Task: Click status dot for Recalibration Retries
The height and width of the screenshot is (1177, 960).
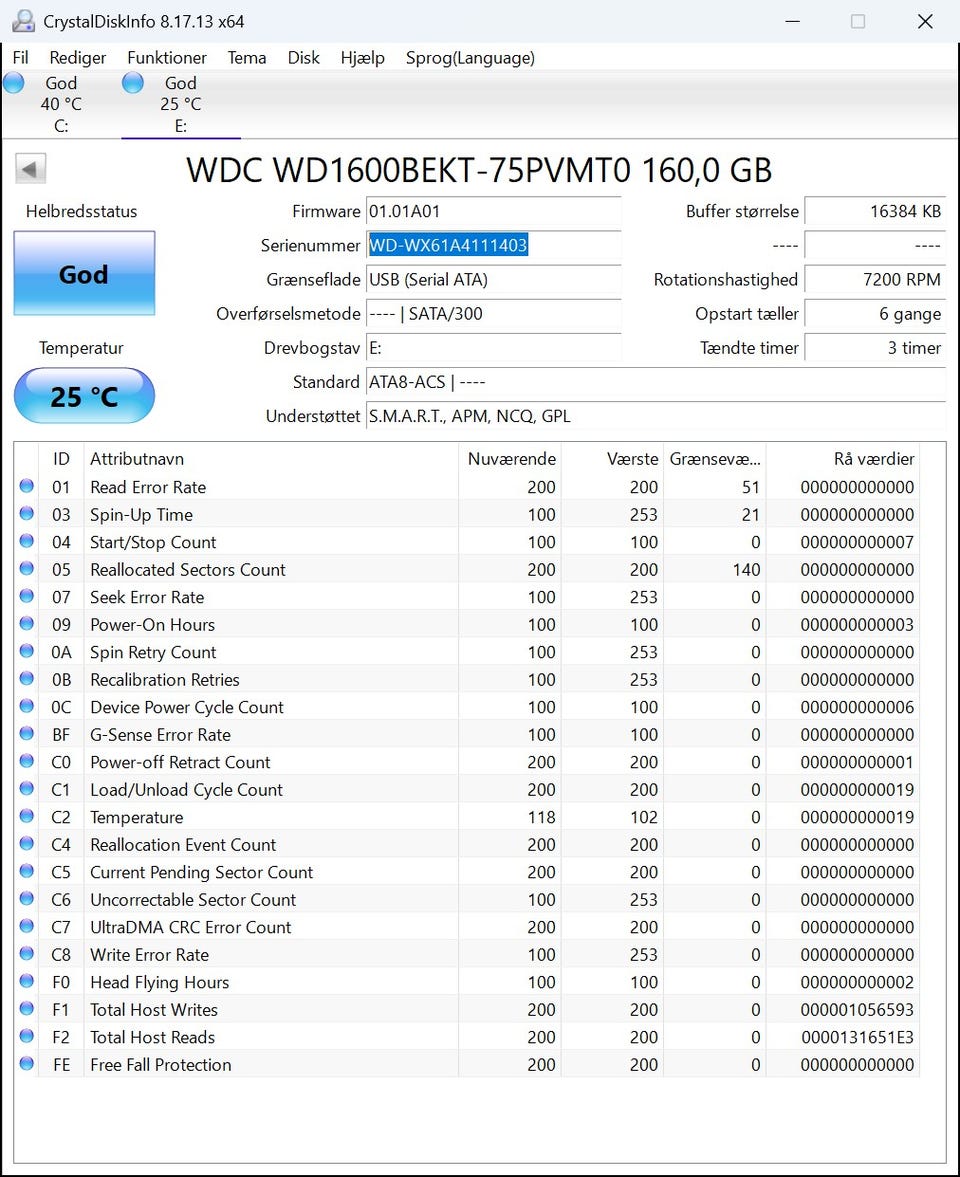Action: click(x=27, y=679)
